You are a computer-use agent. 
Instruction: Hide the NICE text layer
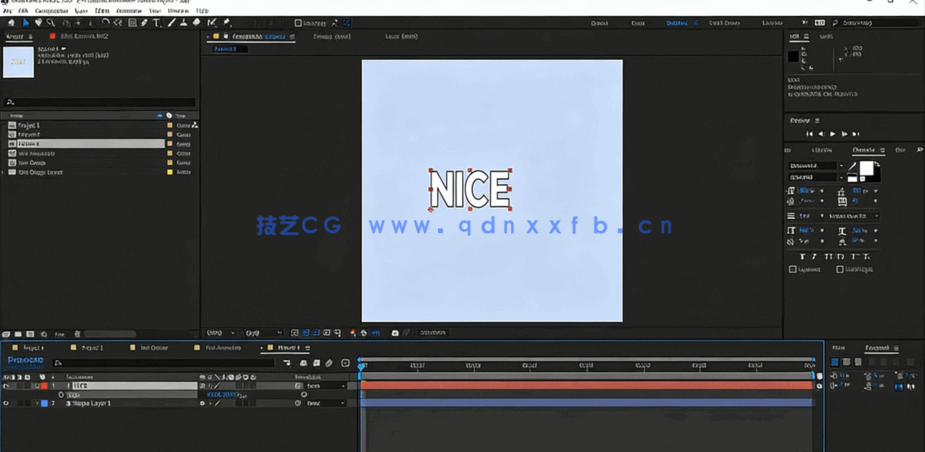pos(6,386)
